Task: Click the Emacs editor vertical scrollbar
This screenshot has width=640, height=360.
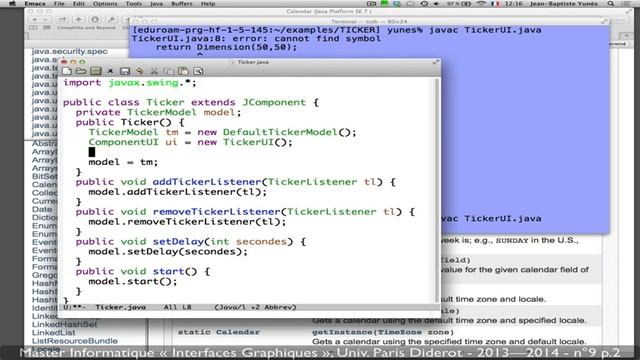Action: pyautogui.click(x=437, y=190)
